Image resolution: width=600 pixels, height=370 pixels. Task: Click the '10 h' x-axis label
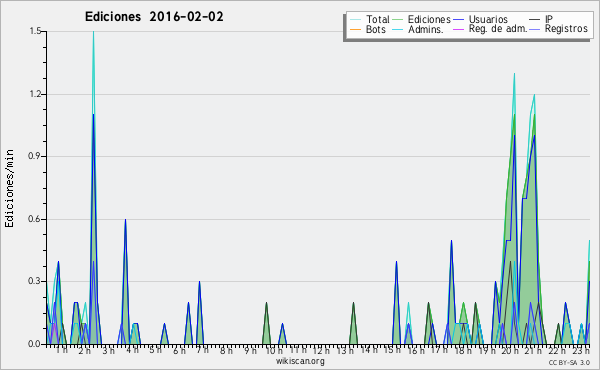pyautogui.click(x=274, y=350)
